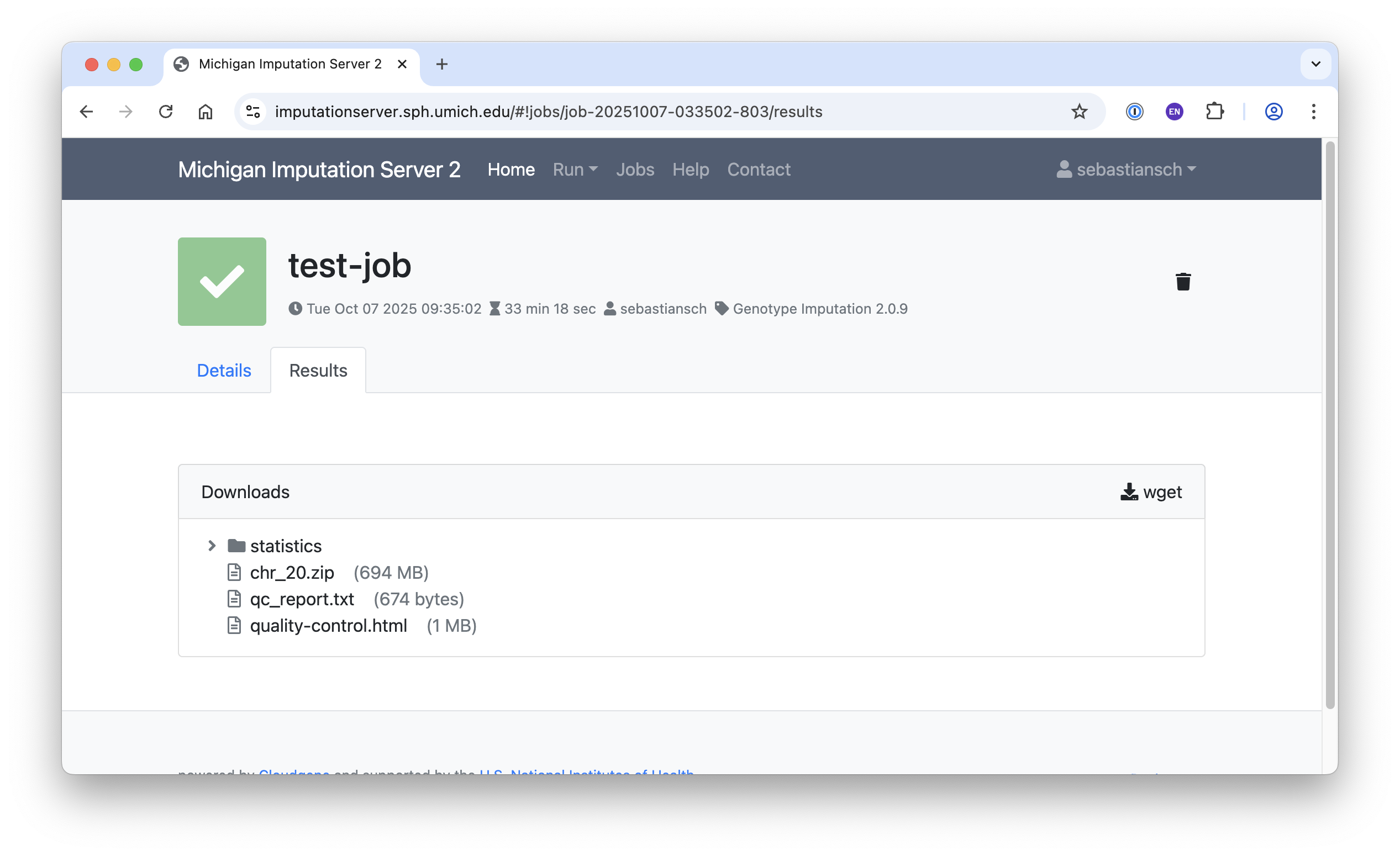Expand the tab search dropdown arrow
The image size is (1400, 856).
tap(1315, 64)
